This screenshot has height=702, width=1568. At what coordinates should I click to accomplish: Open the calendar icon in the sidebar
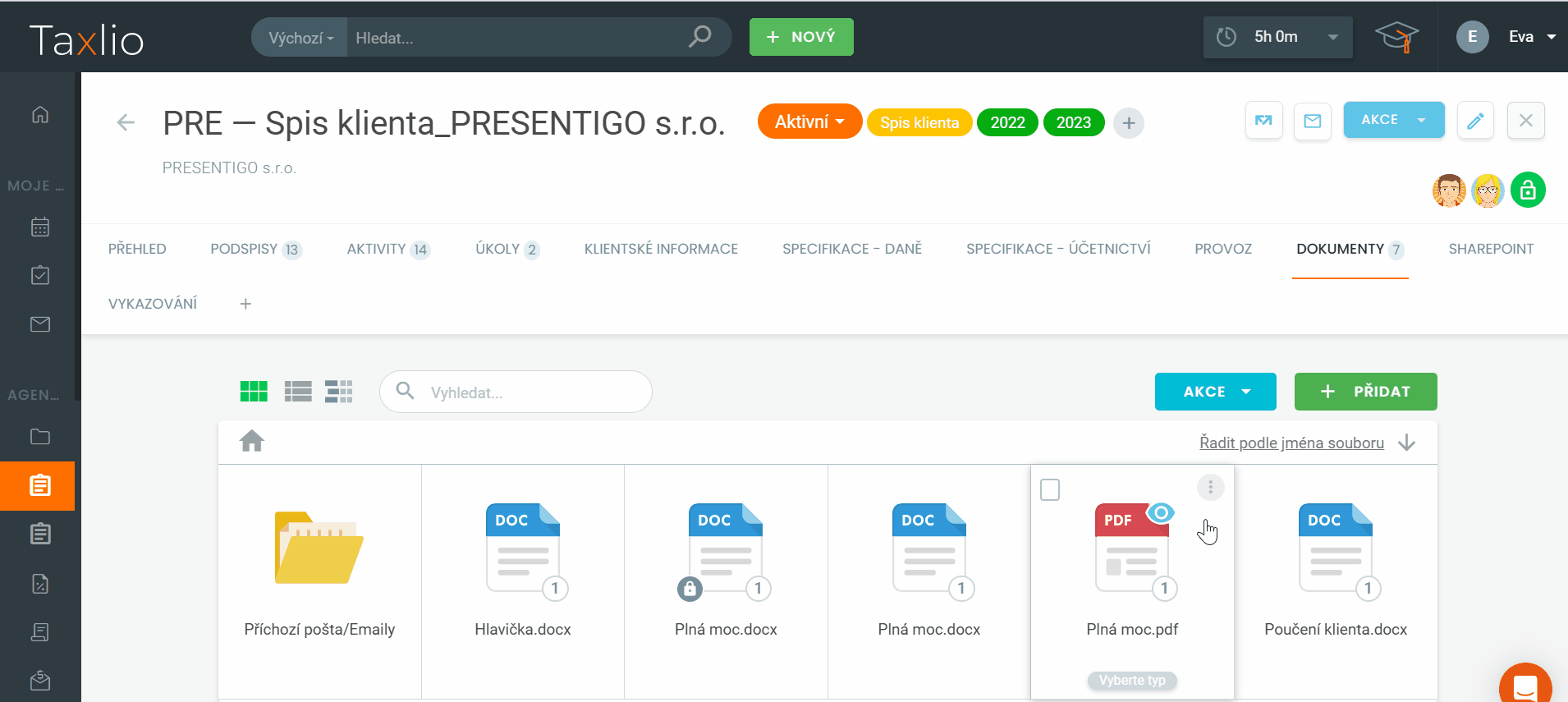pos(40,227)
